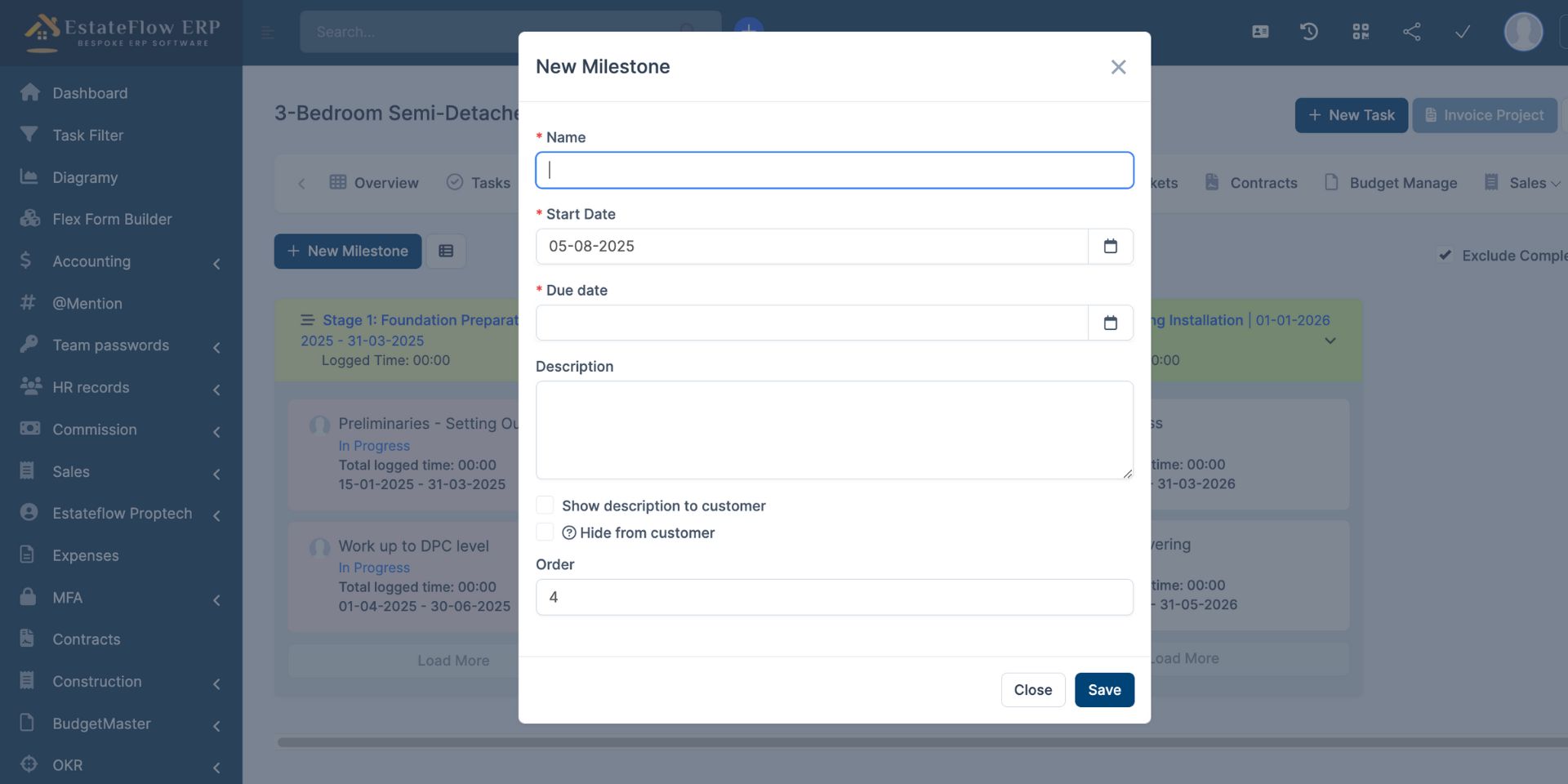Switch milestone list view icon button
This screenshot has height=784, width=1568.
coord(446,252)
